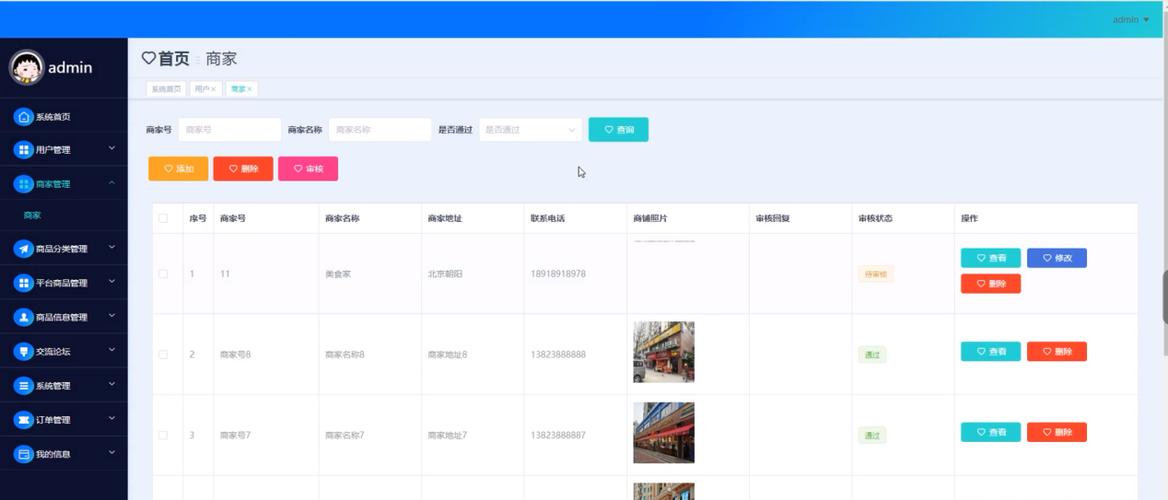
Task: Open 系统首页 in the sidebar
Action: click(x=63, y=117)
